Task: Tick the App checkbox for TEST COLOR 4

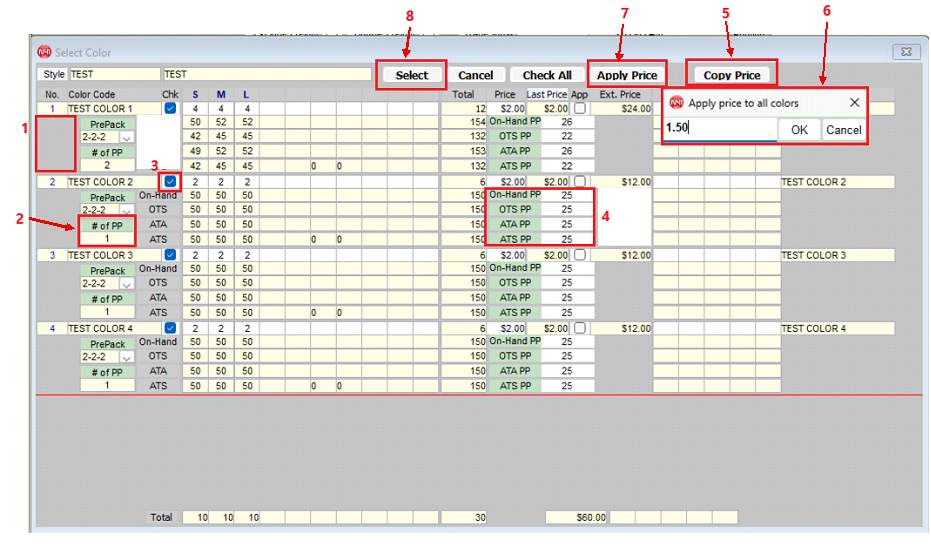Action: pos(580,328)
